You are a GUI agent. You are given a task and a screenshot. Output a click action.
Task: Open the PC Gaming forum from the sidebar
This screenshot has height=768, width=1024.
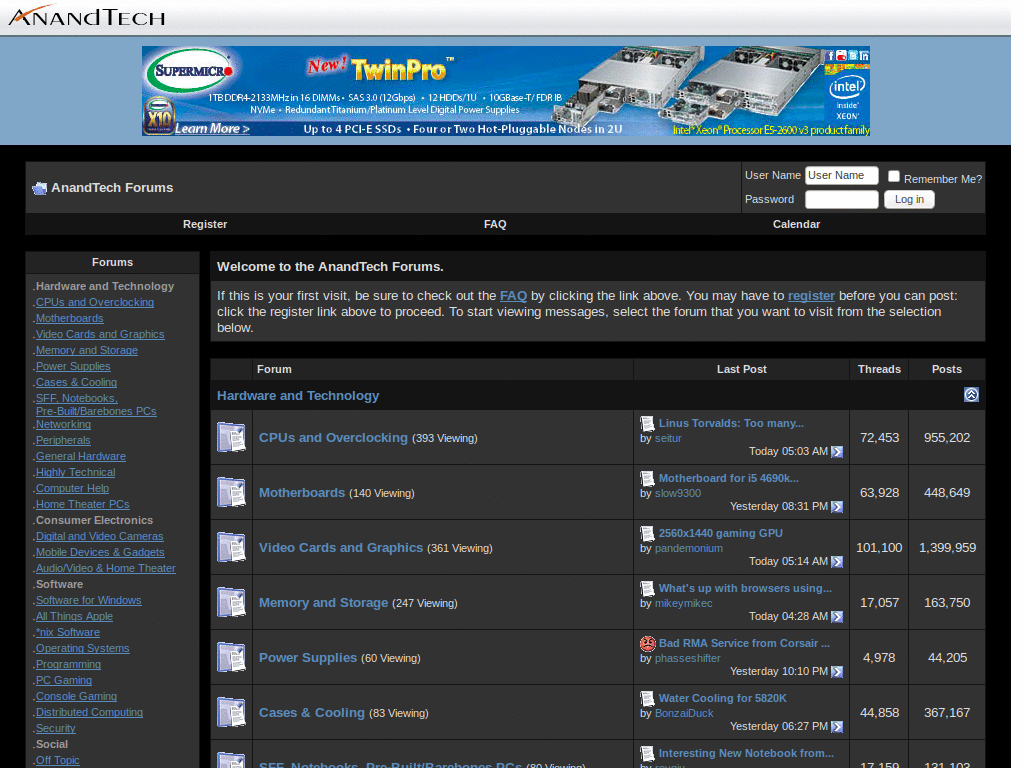(x=63, y=680)
